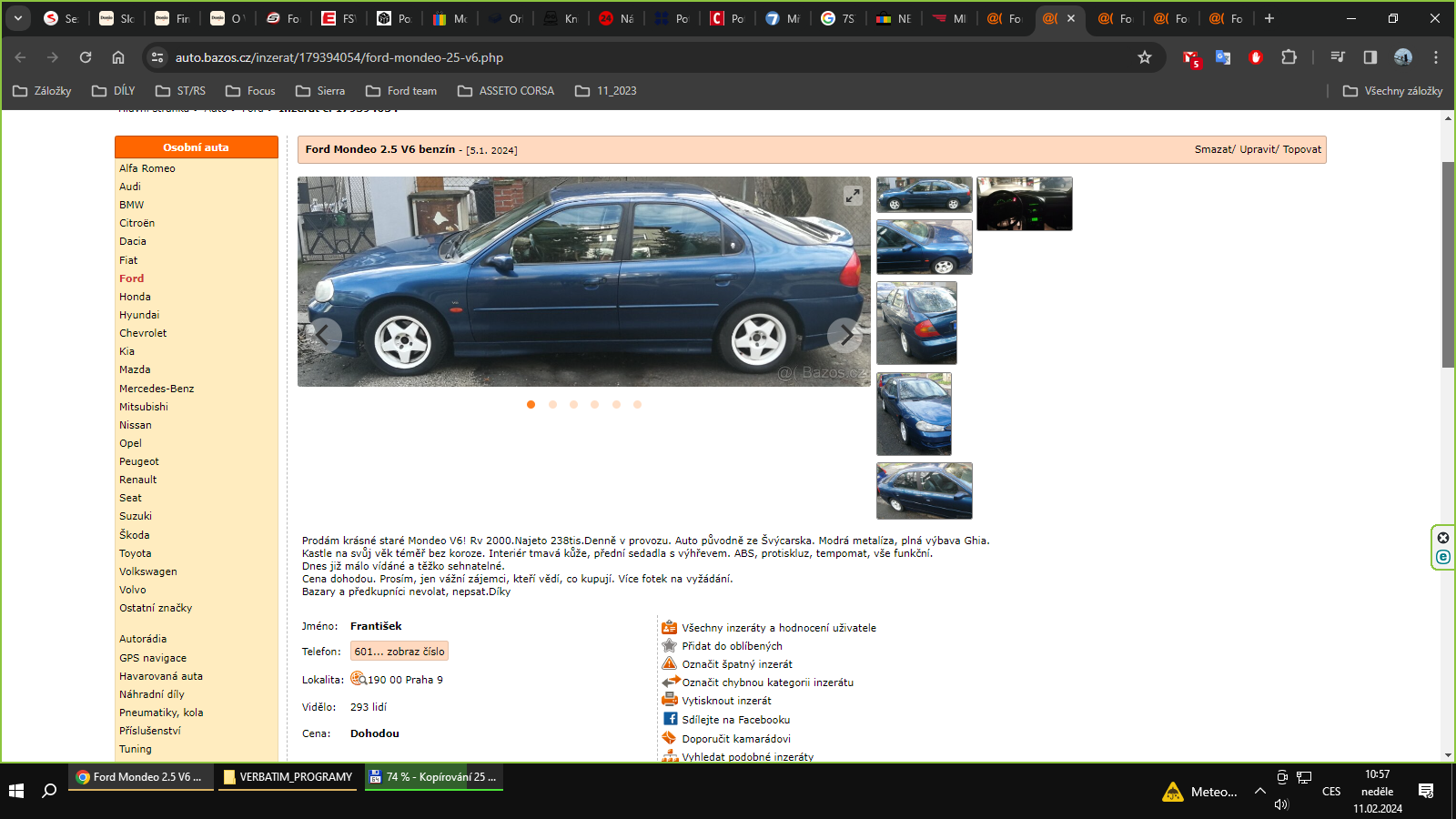
Task: Open the Ford team bookmarks folder
Action: click(x=401, y=91)
